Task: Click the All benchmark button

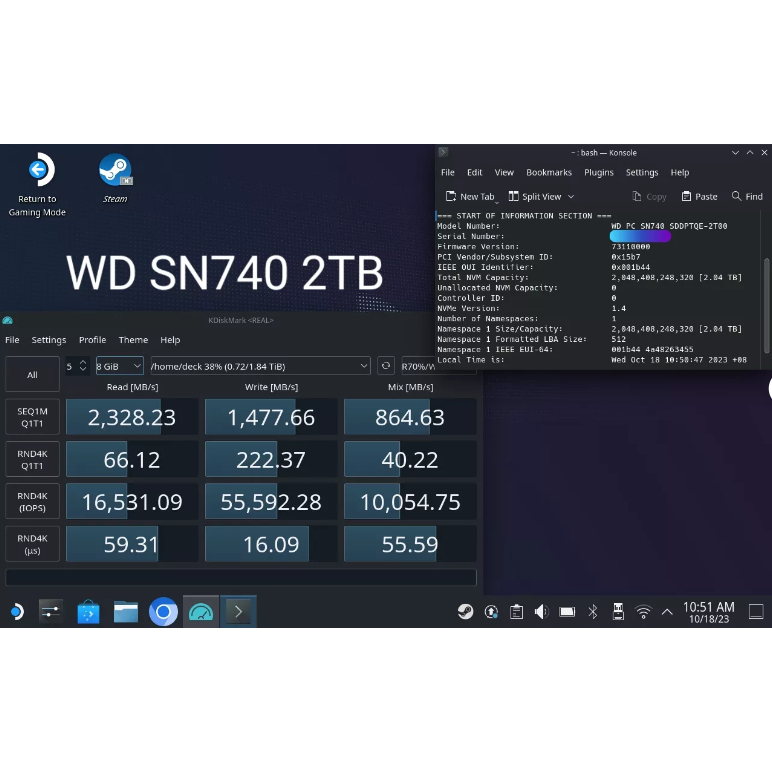Action: [x=32, y=374]
